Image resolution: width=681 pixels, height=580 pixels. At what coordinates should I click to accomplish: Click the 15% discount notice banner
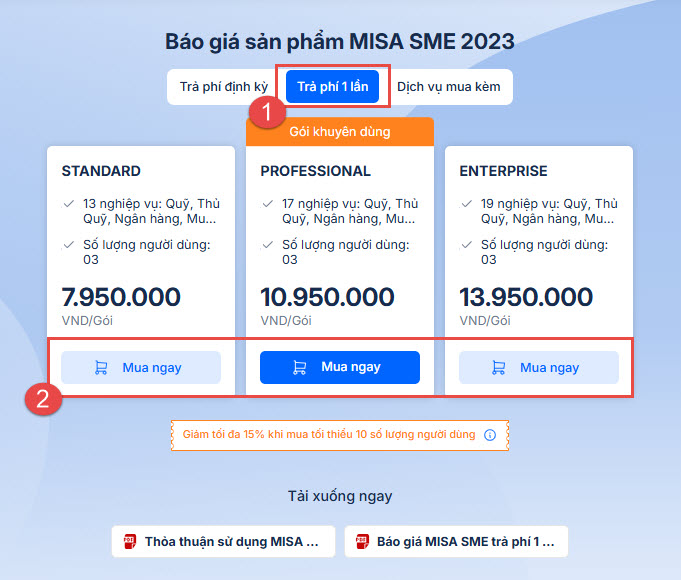[x=330, y=435]
